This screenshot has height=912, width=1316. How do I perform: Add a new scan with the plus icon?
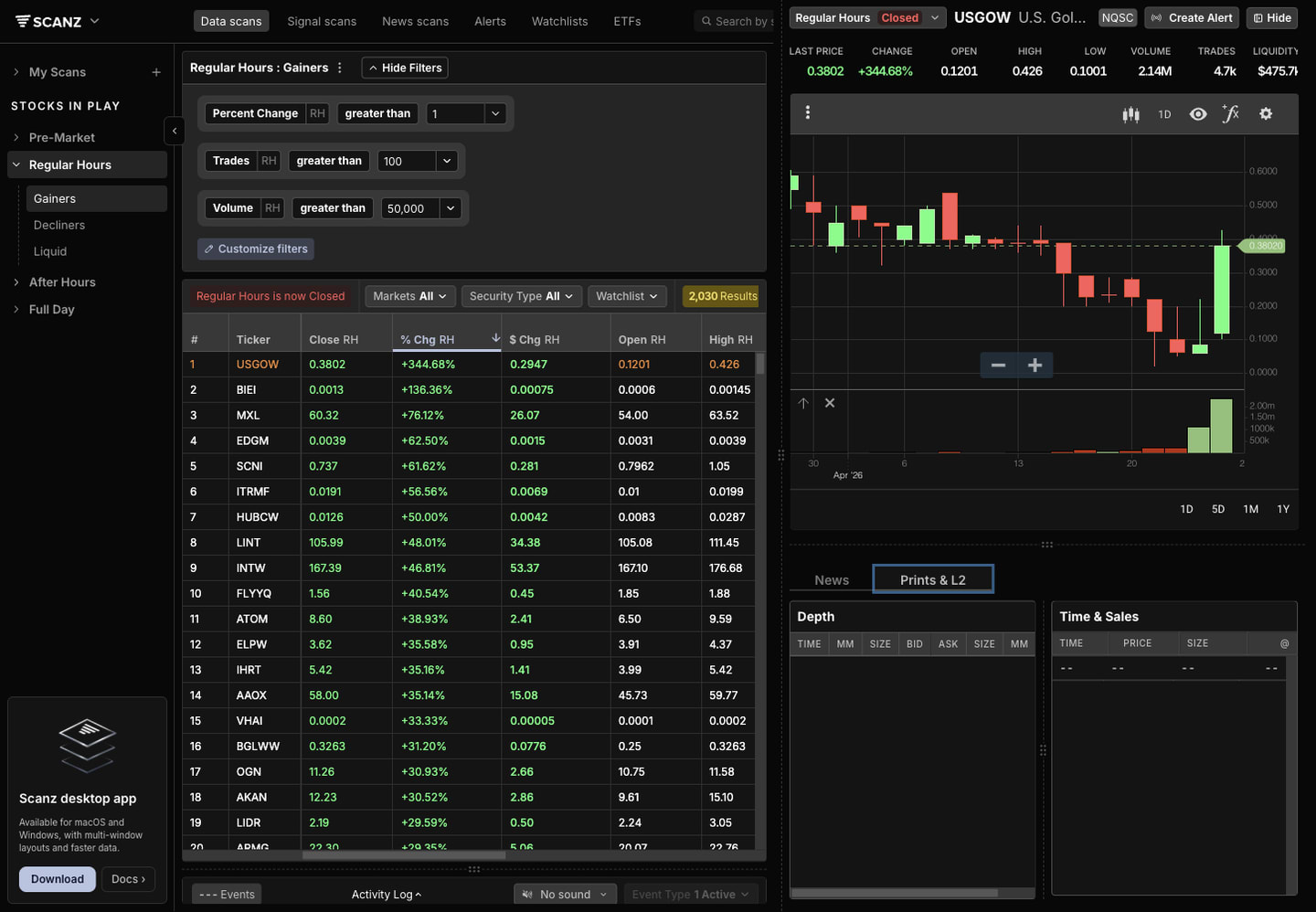pos(156,72)
